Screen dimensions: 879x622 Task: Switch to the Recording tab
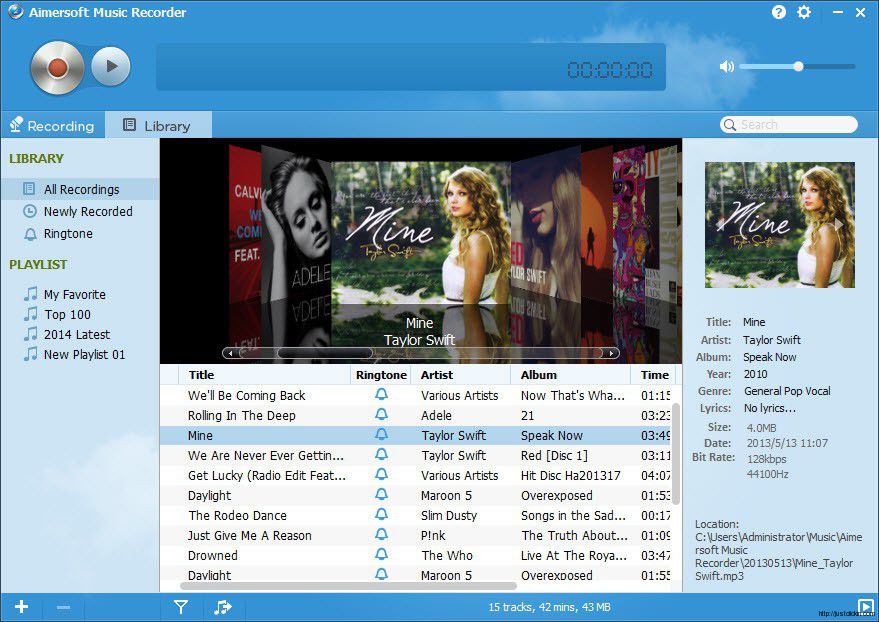[53, 125]
